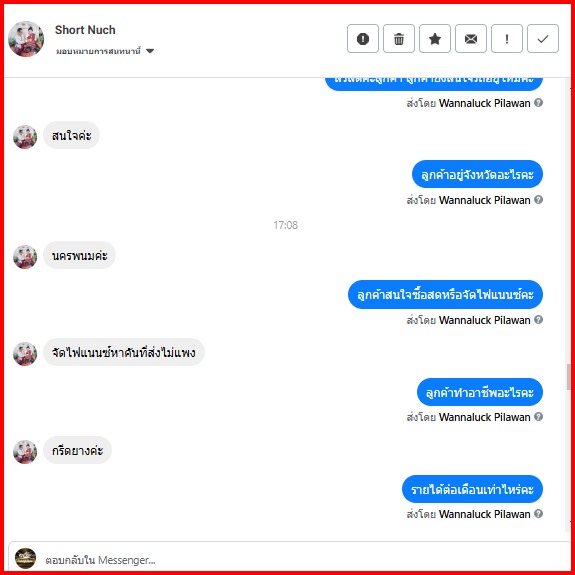The image size is (575, 575).
Task: Click help icon under รายได้ต่อเดือนเท่าไหร่คะ message
Action: (538, 513)
